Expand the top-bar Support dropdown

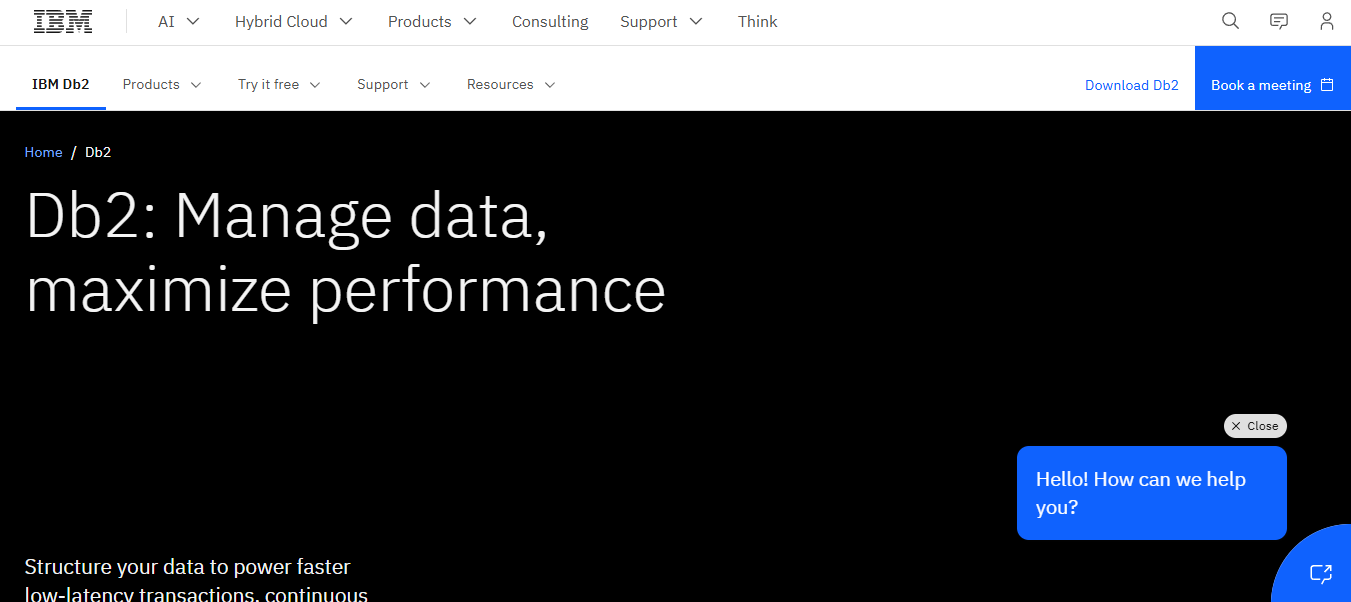pos(661,21)
